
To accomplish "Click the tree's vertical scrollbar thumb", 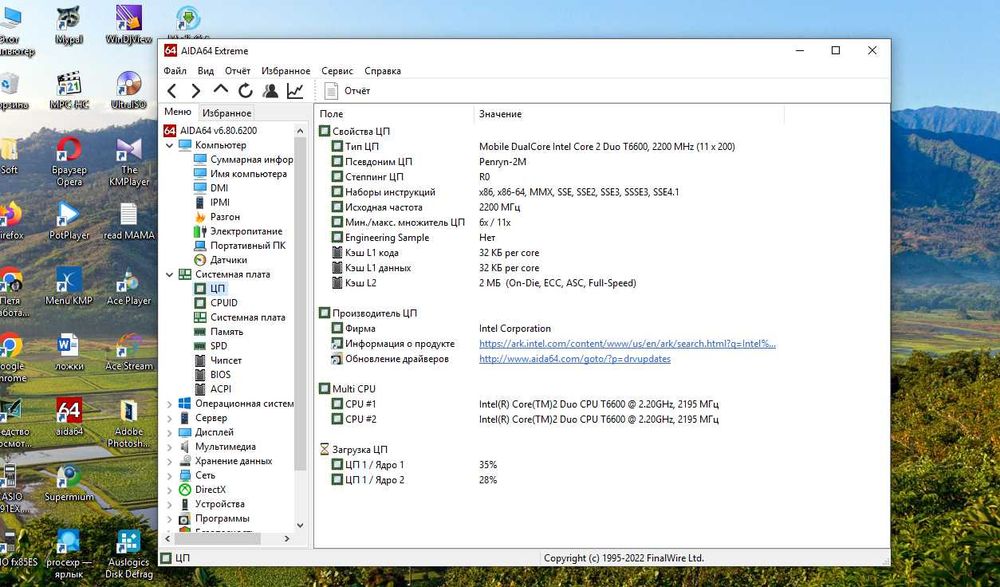I will (300, 303).
